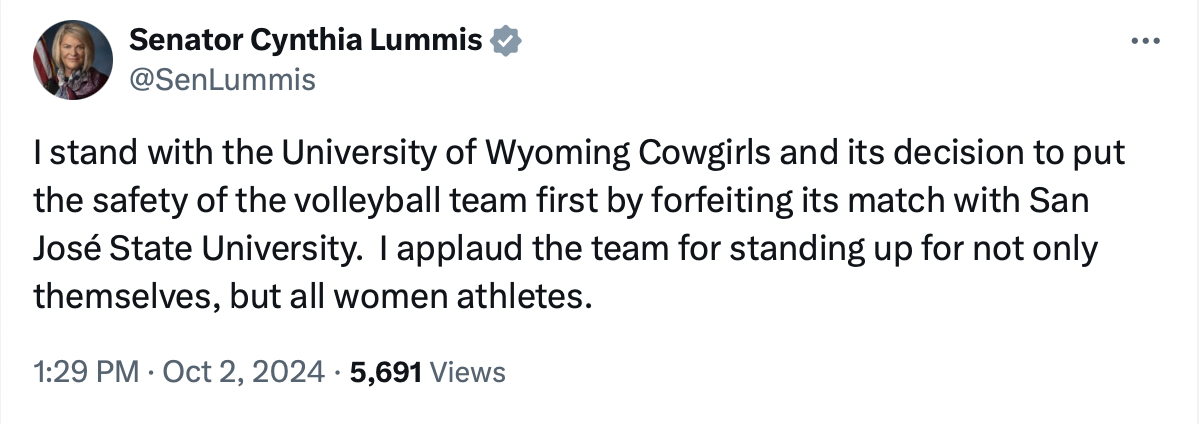Click the 5,691 view count number
The height and width of the screenshot is (424, 1200).
click(390, 373)
